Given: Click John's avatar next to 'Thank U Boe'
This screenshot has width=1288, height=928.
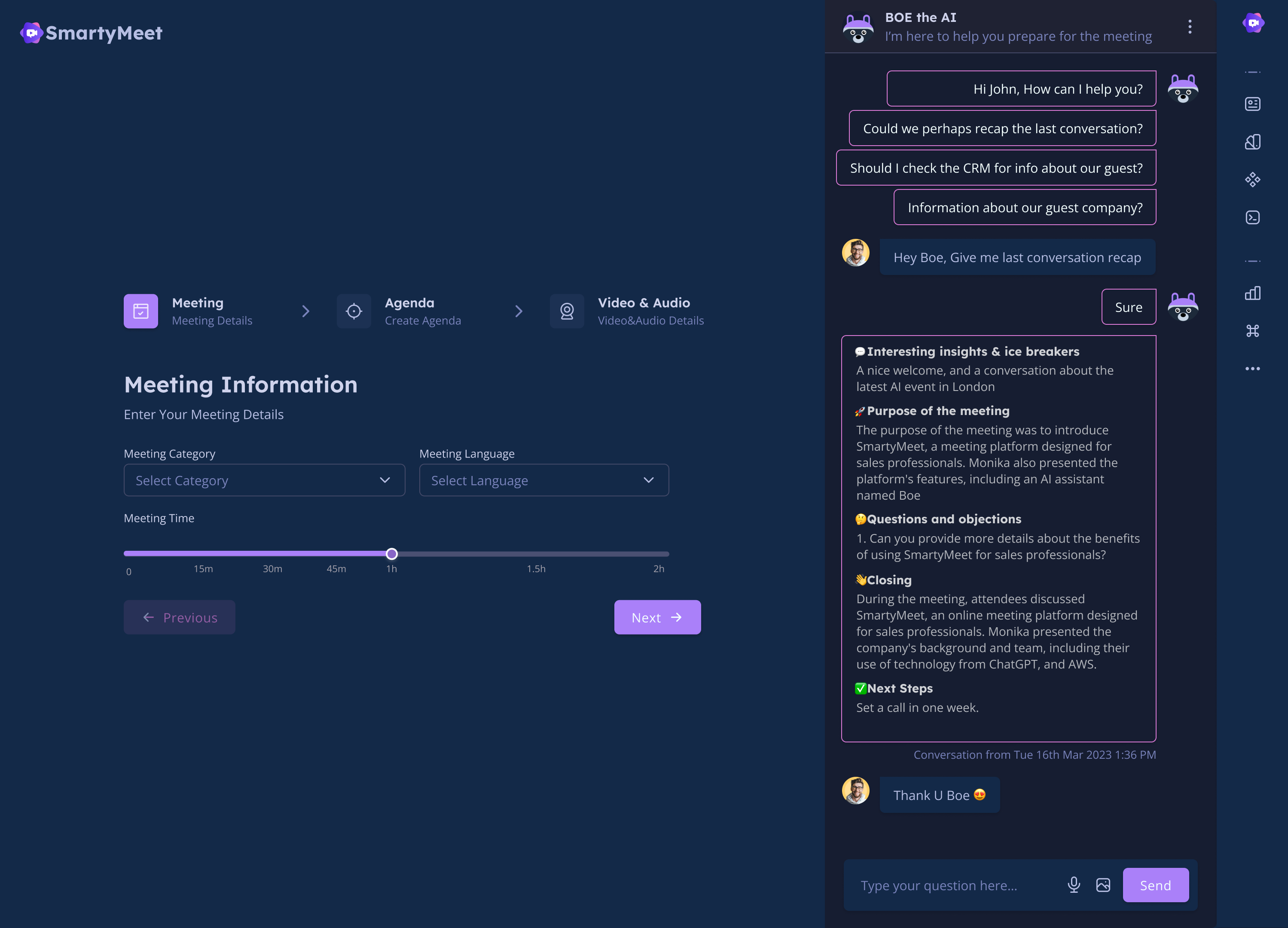Looking at the screenshot, I should point(855,791).
